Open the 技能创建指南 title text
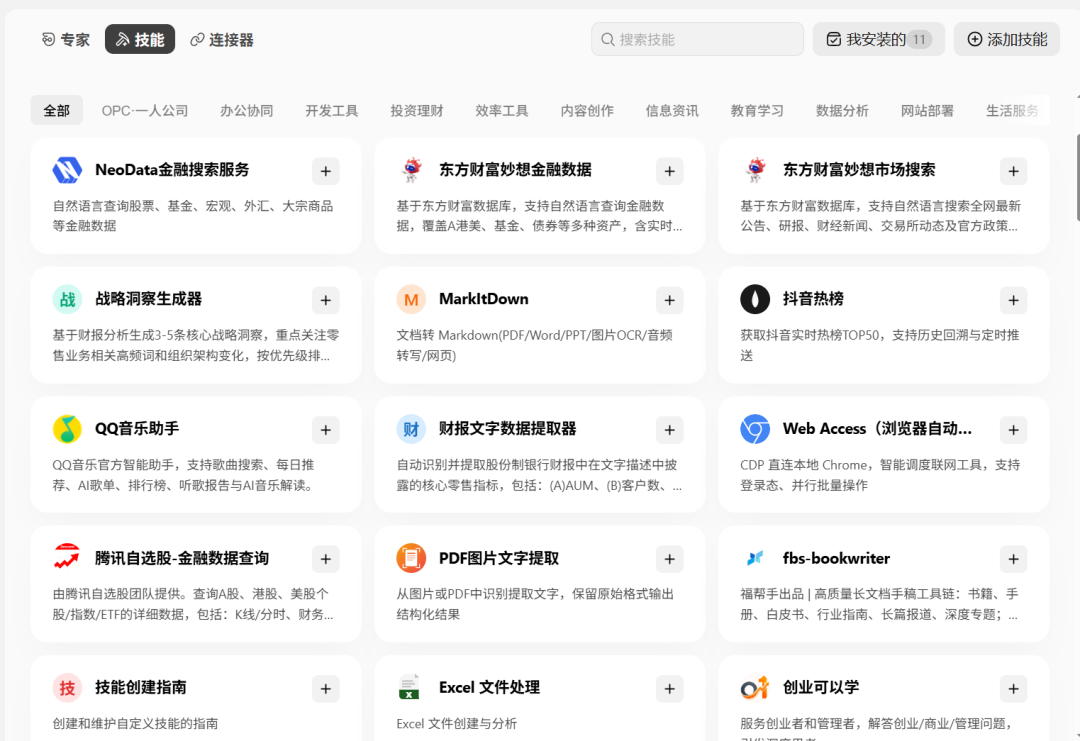The image size is (1080, 741). point(141,687)
